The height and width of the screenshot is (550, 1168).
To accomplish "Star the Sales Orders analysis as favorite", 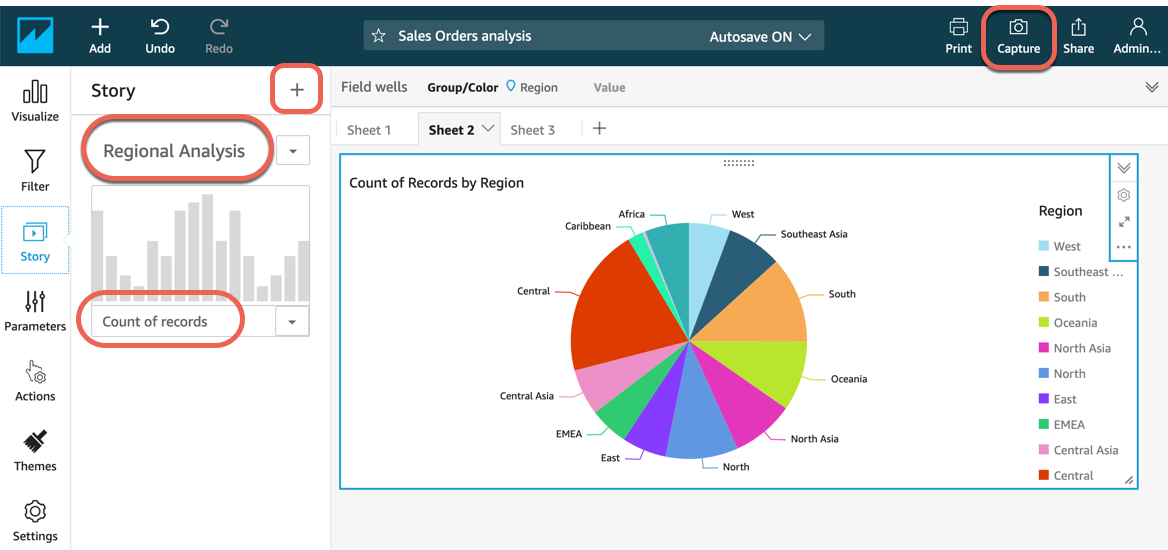I will coord(379,36).
